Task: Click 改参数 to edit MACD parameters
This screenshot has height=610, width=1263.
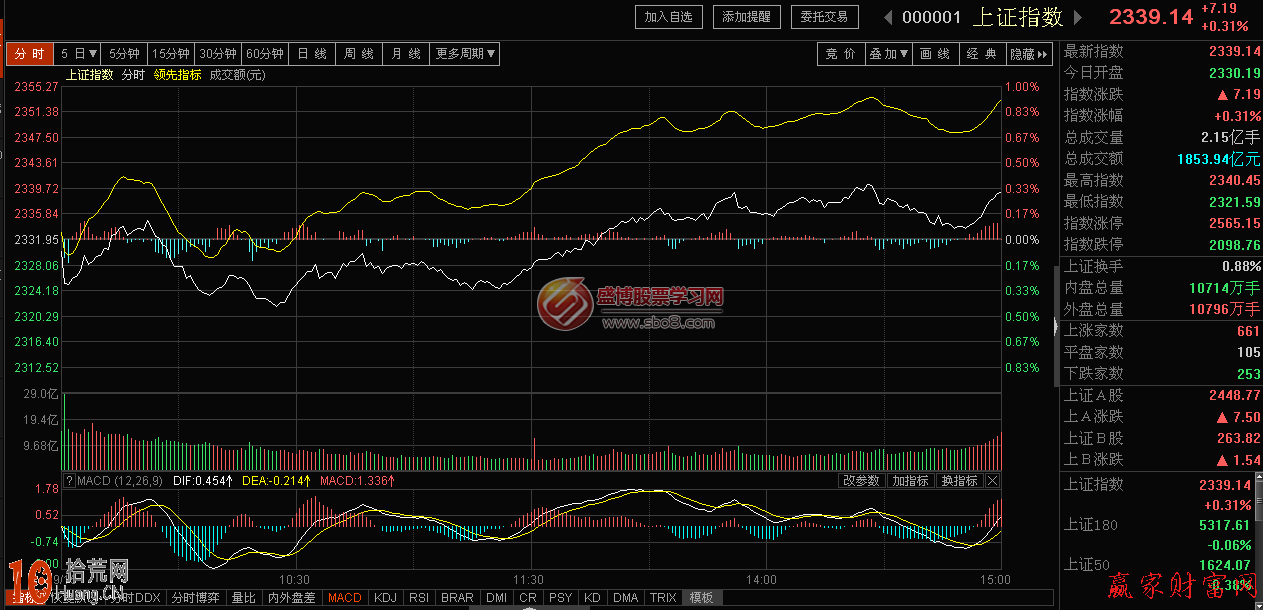Action: coord(861,481)
